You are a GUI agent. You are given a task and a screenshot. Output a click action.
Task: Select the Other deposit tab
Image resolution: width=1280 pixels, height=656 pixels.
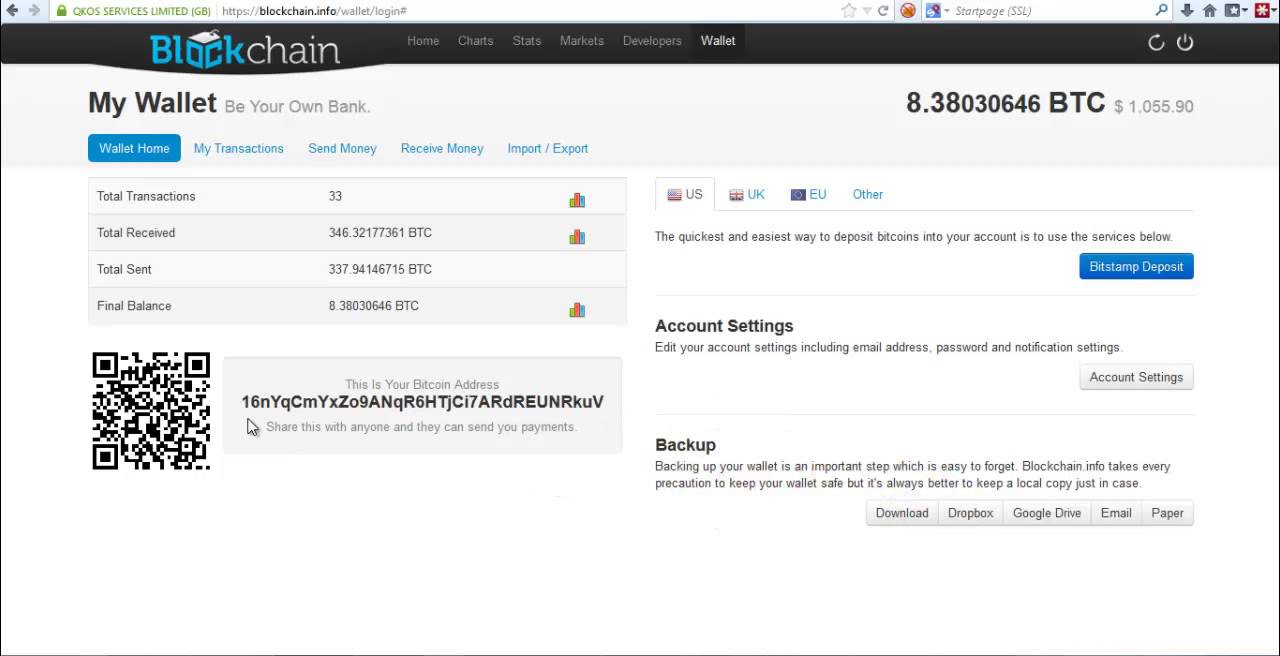point(868,194)
